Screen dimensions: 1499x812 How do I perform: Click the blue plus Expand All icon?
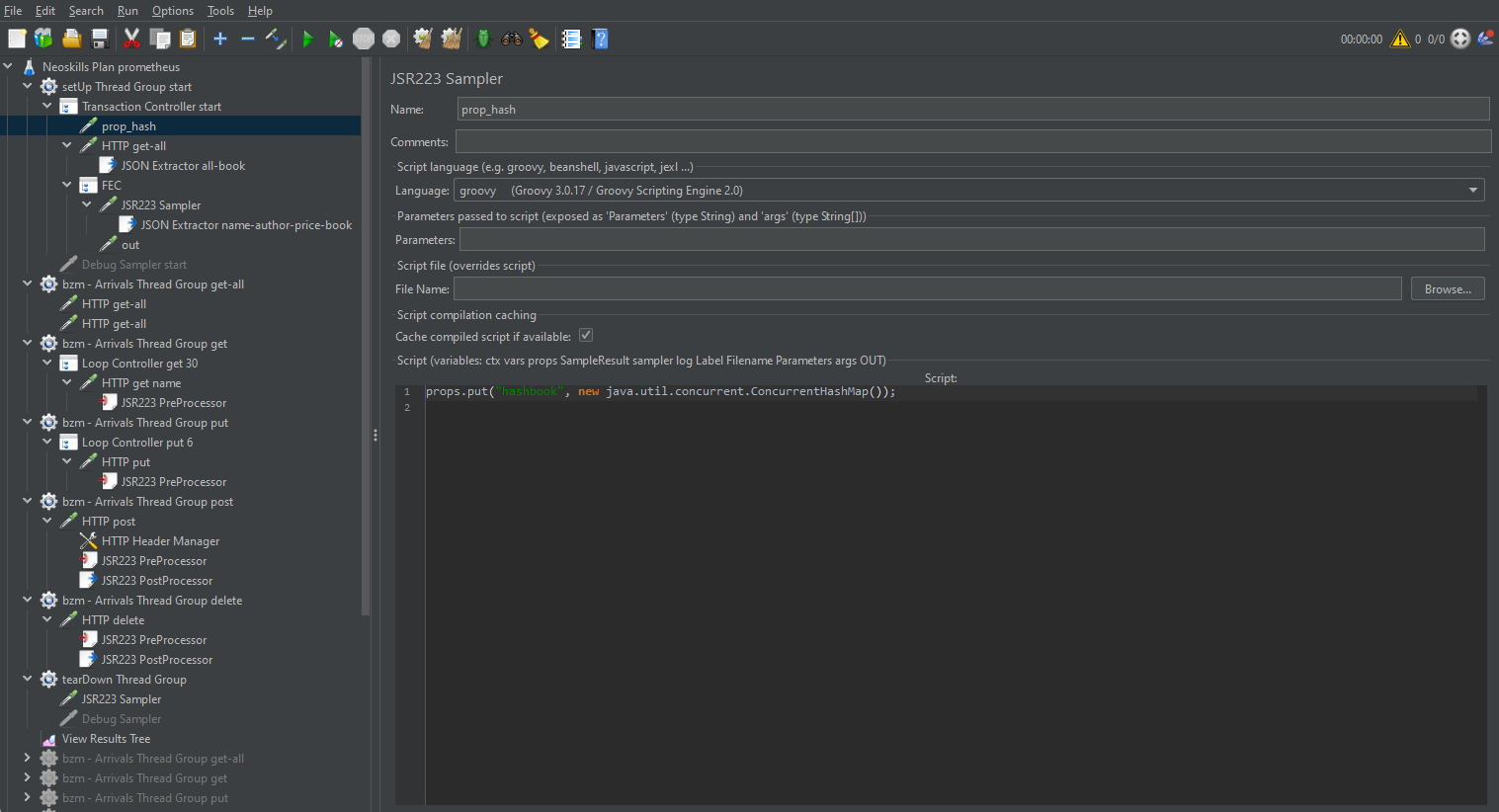coord(220,39)
